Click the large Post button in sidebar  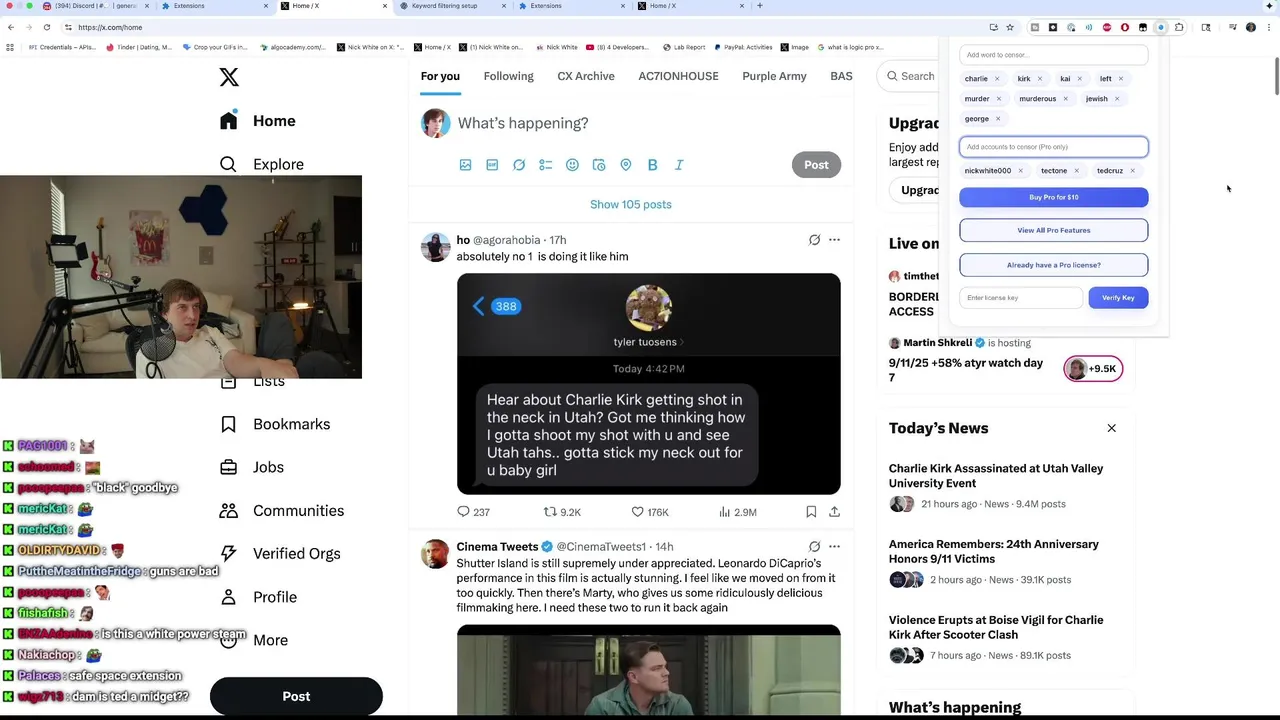tap(296, 696)
